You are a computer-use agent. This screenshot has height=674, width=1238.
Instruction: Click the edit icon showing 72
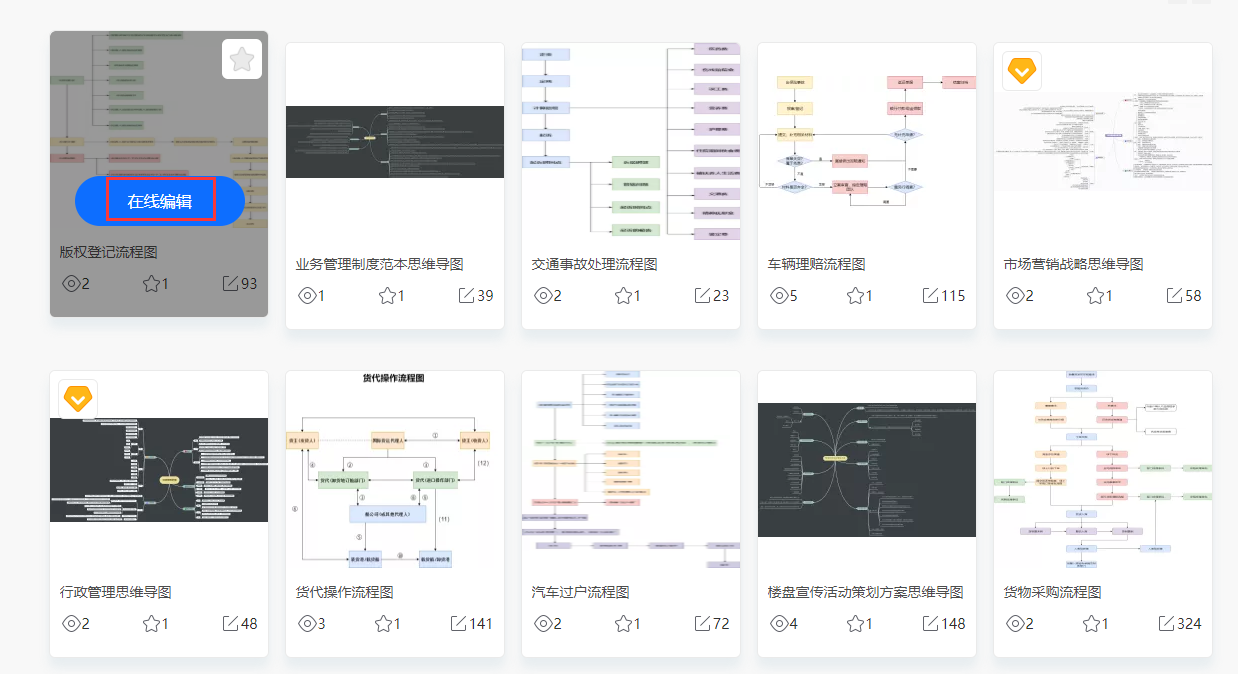[702, 623]
